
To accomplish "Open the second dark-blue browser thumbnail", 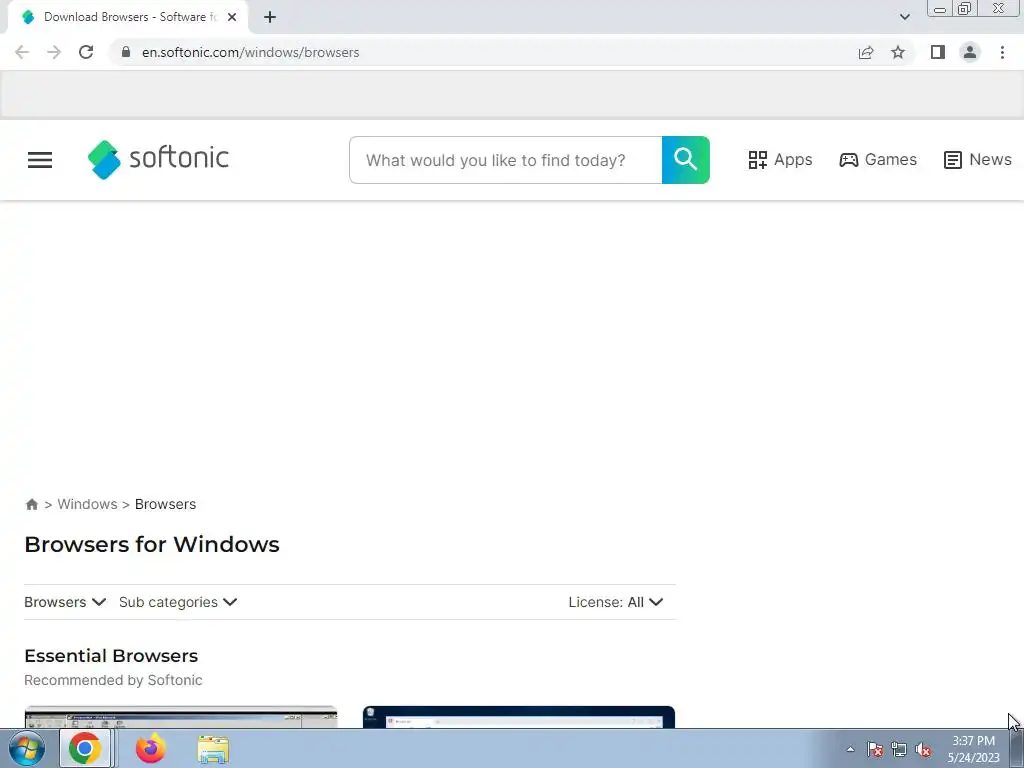I will tap(519, 717).
